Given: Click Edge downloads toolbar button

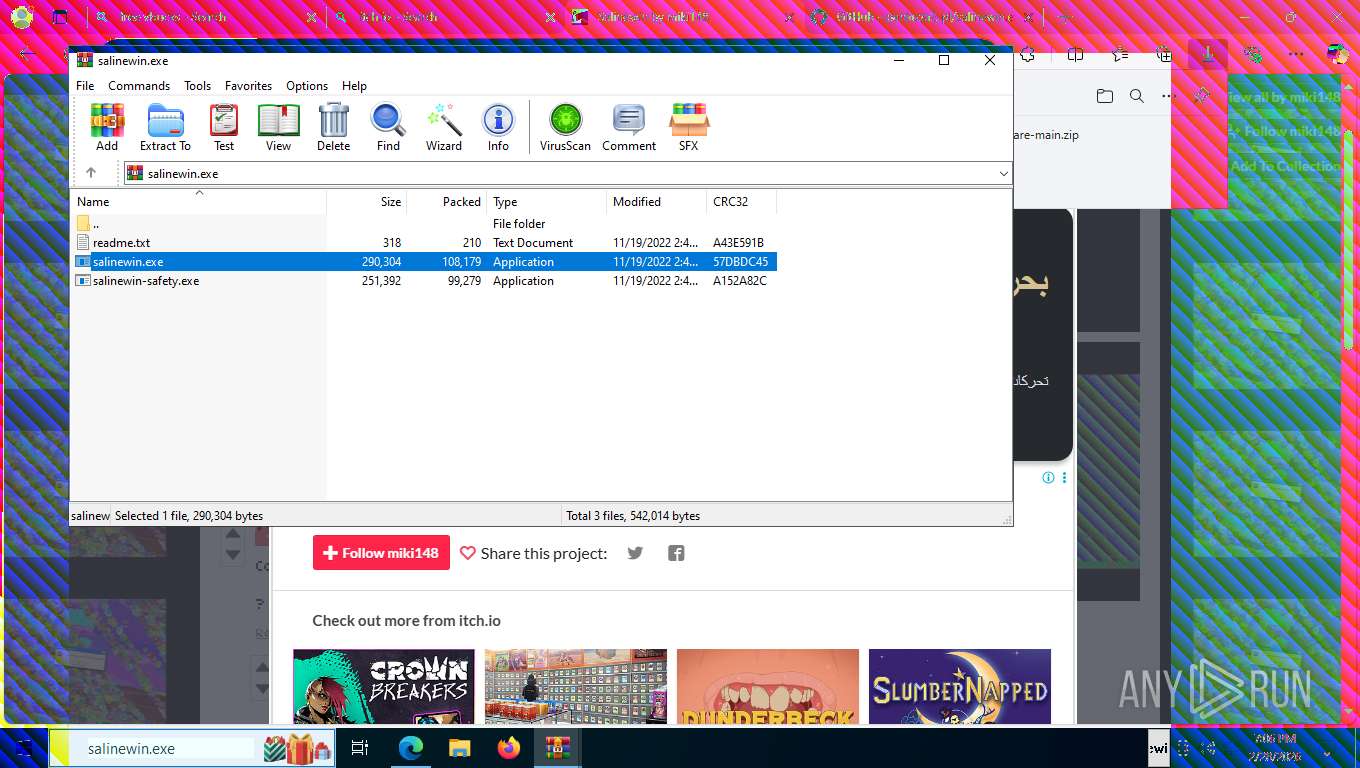Looking at the screenshot, I should click(1208, 54).
